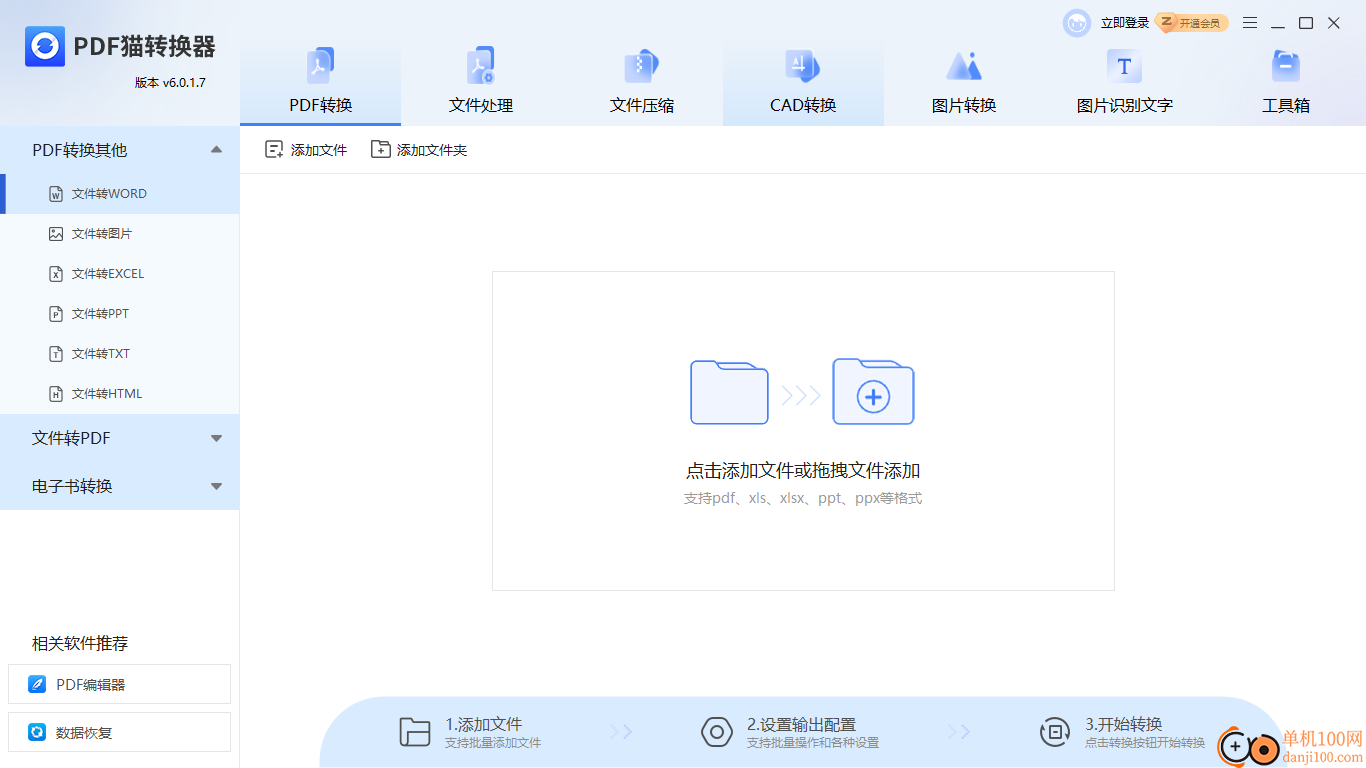This screenshot has height=768, width=1366.
Task: Click the folder-plus icon in drop zone
Action: click(x=873, y=392)
